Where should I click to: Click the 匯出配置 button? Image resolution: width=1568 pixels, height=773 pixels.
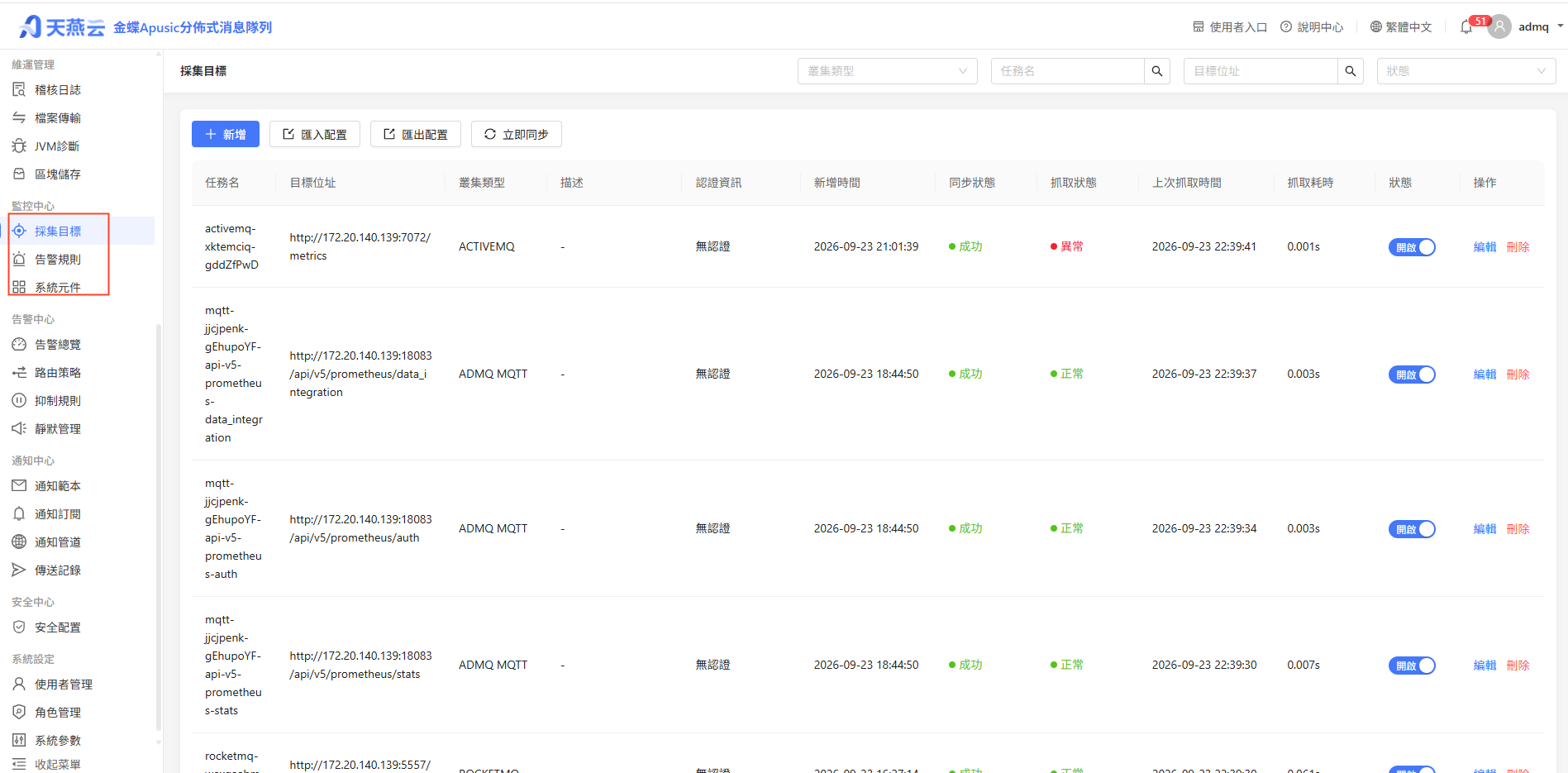click(416, 134)
